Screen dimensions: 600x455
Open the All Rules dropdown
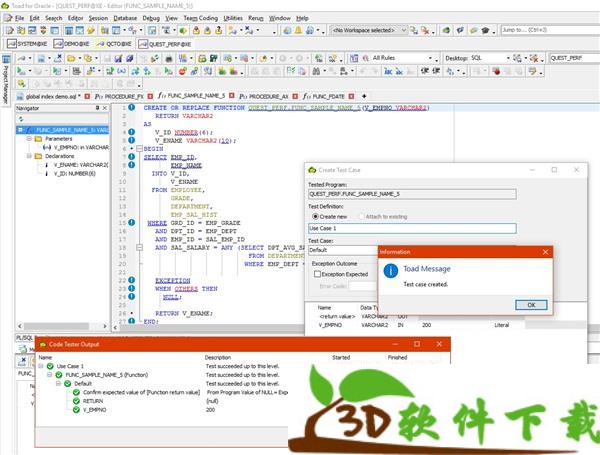coord(430,59)
